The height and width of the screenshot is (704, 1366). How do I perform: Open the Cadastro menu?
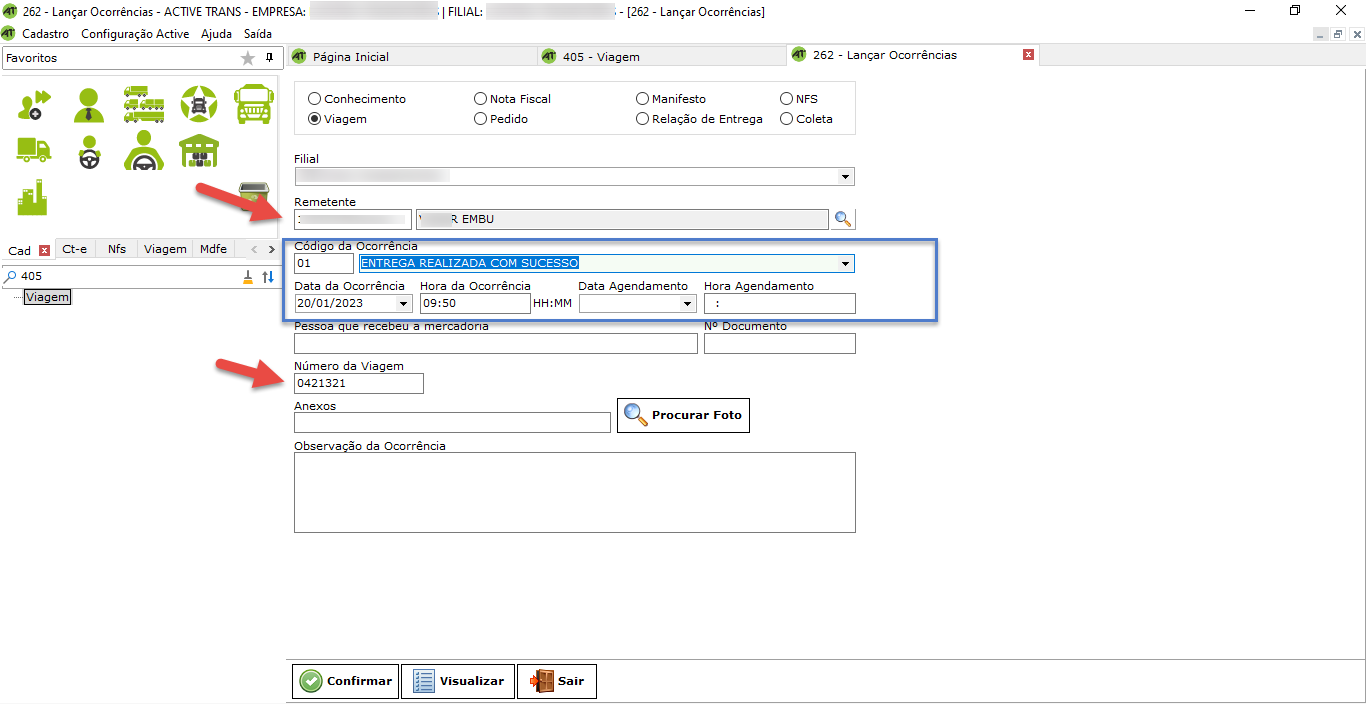[x=46, y=34]
